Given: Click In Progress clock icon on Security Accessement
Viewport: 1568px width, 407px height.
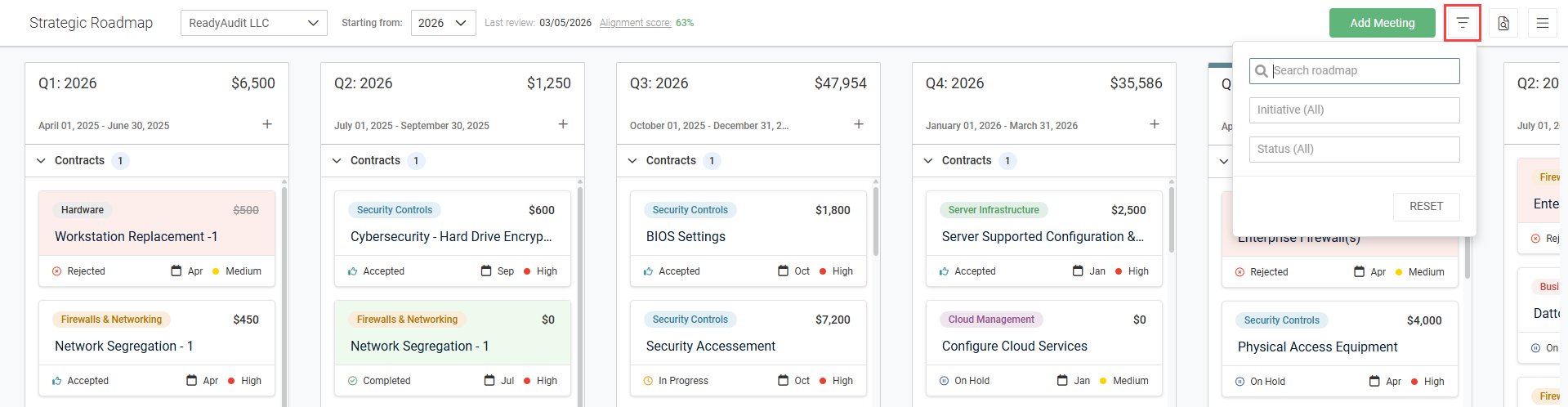Looking at the screenshot, I should (x=648, y=381).
